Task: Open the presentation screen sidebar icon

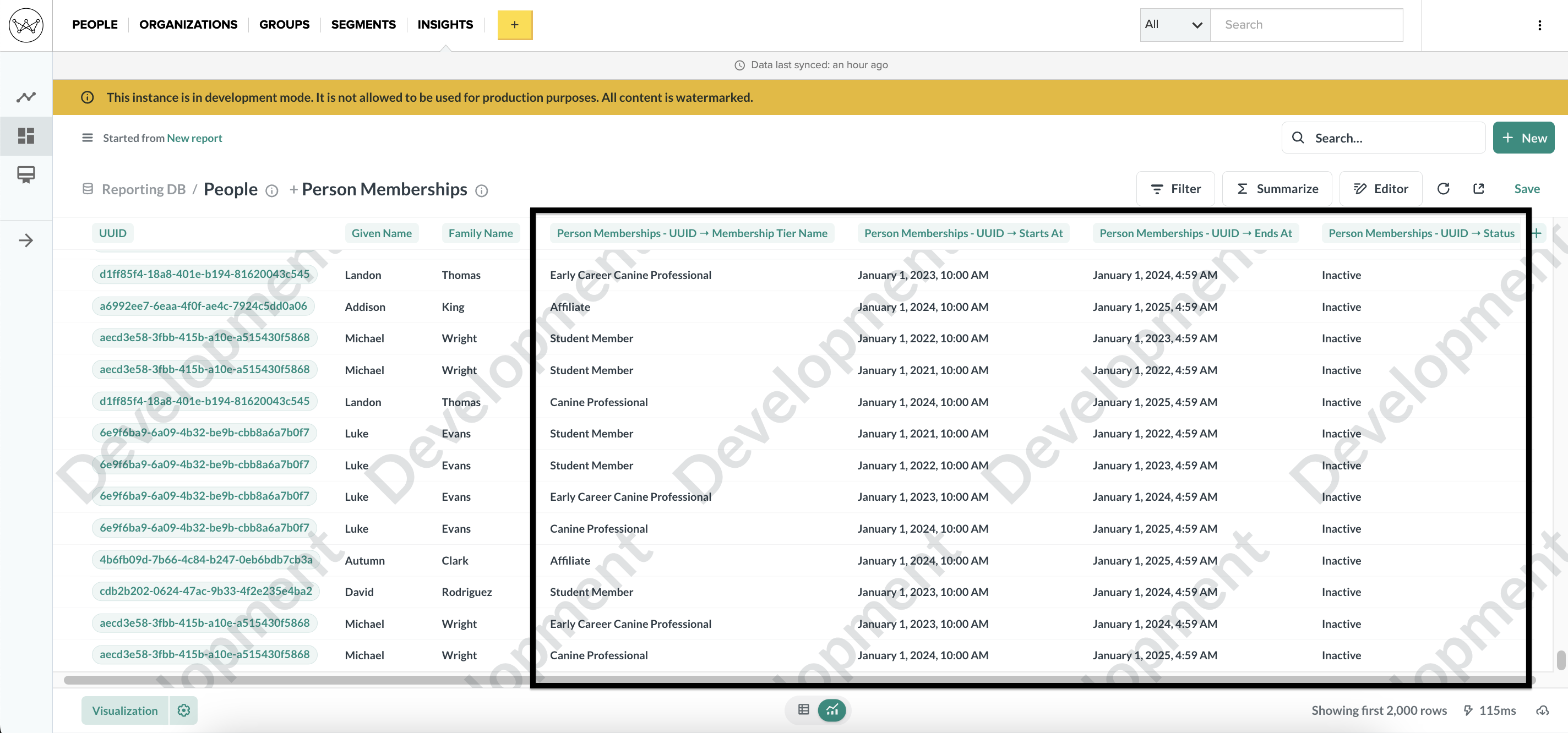Action: [26, 174]
